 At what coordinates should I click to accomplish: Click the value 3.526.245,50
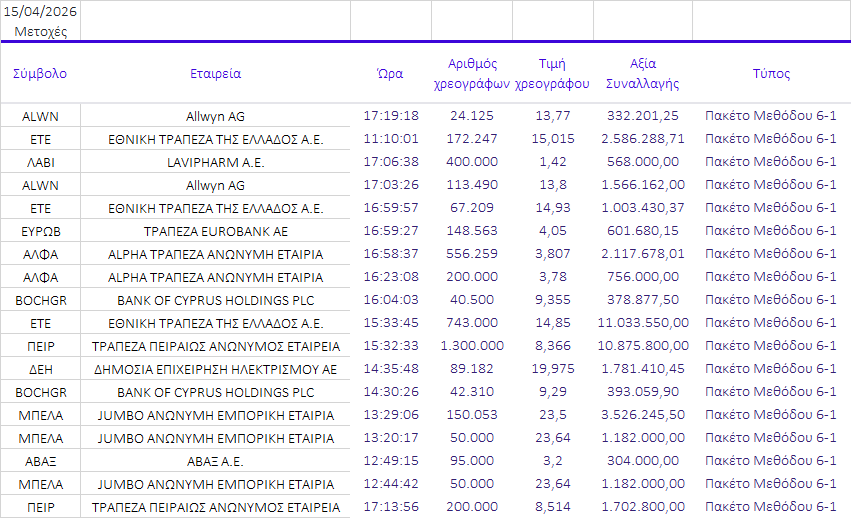pyautogui.click(x=643, y=414)
